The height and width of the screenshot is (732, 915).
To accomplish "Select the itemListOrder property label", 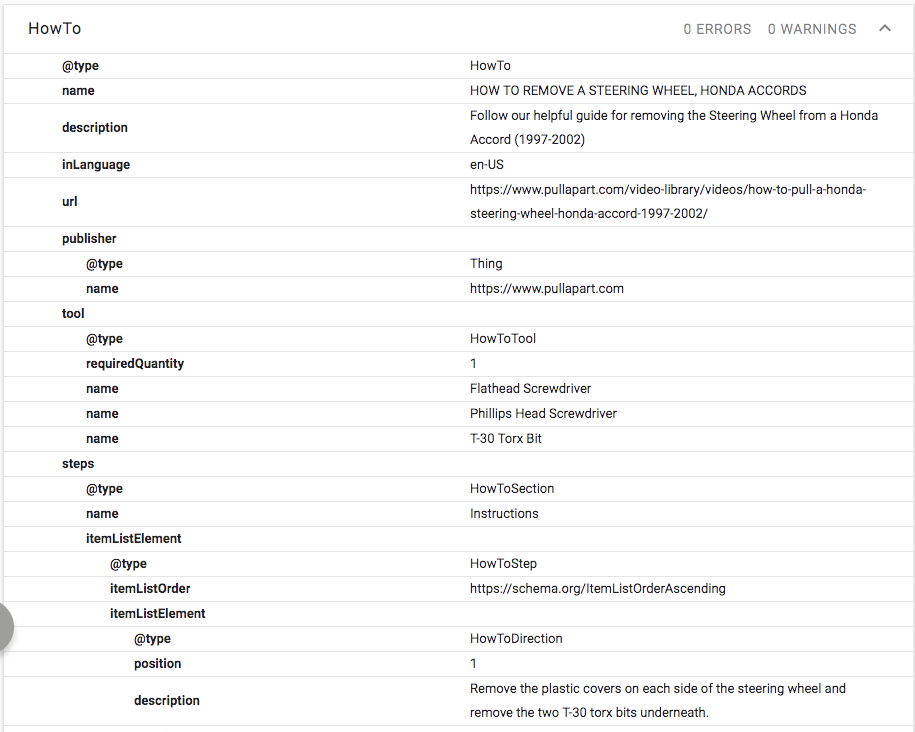I will click(150, 589).
